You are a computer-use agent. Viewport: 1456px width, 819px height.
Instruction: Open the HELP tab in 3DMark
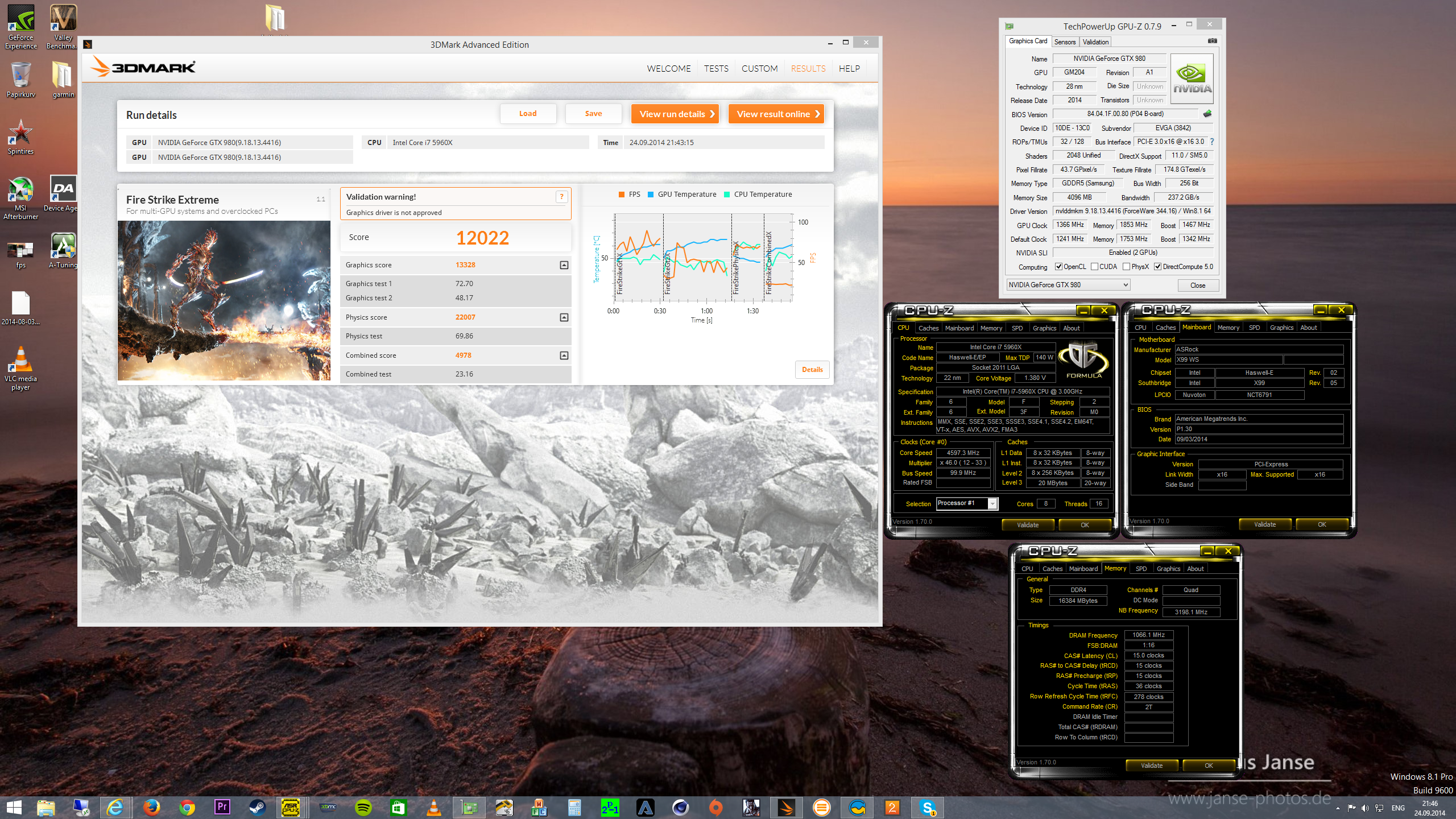[849, 68]
